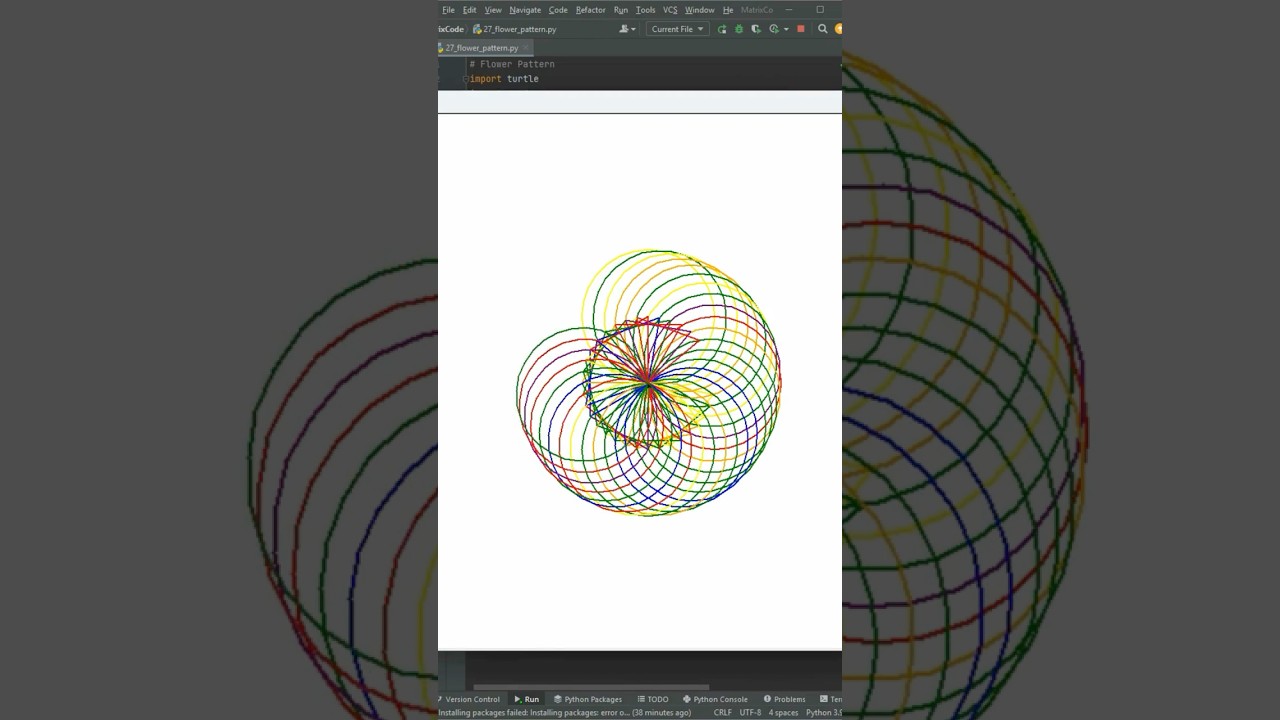Run with Coverage icon

pos(755,29)
